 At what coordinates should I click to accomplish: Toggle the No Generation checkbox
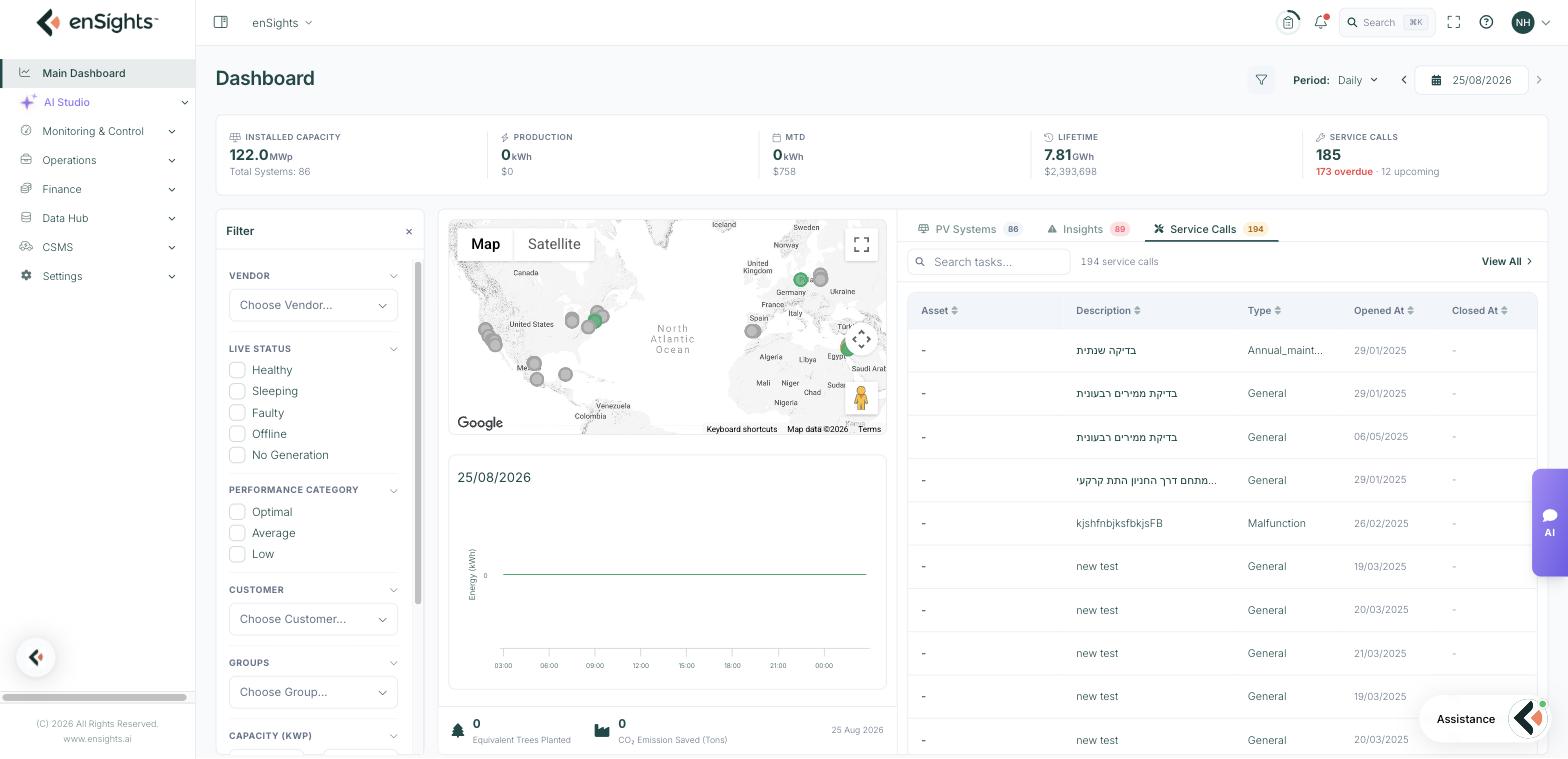coord(237,455)
